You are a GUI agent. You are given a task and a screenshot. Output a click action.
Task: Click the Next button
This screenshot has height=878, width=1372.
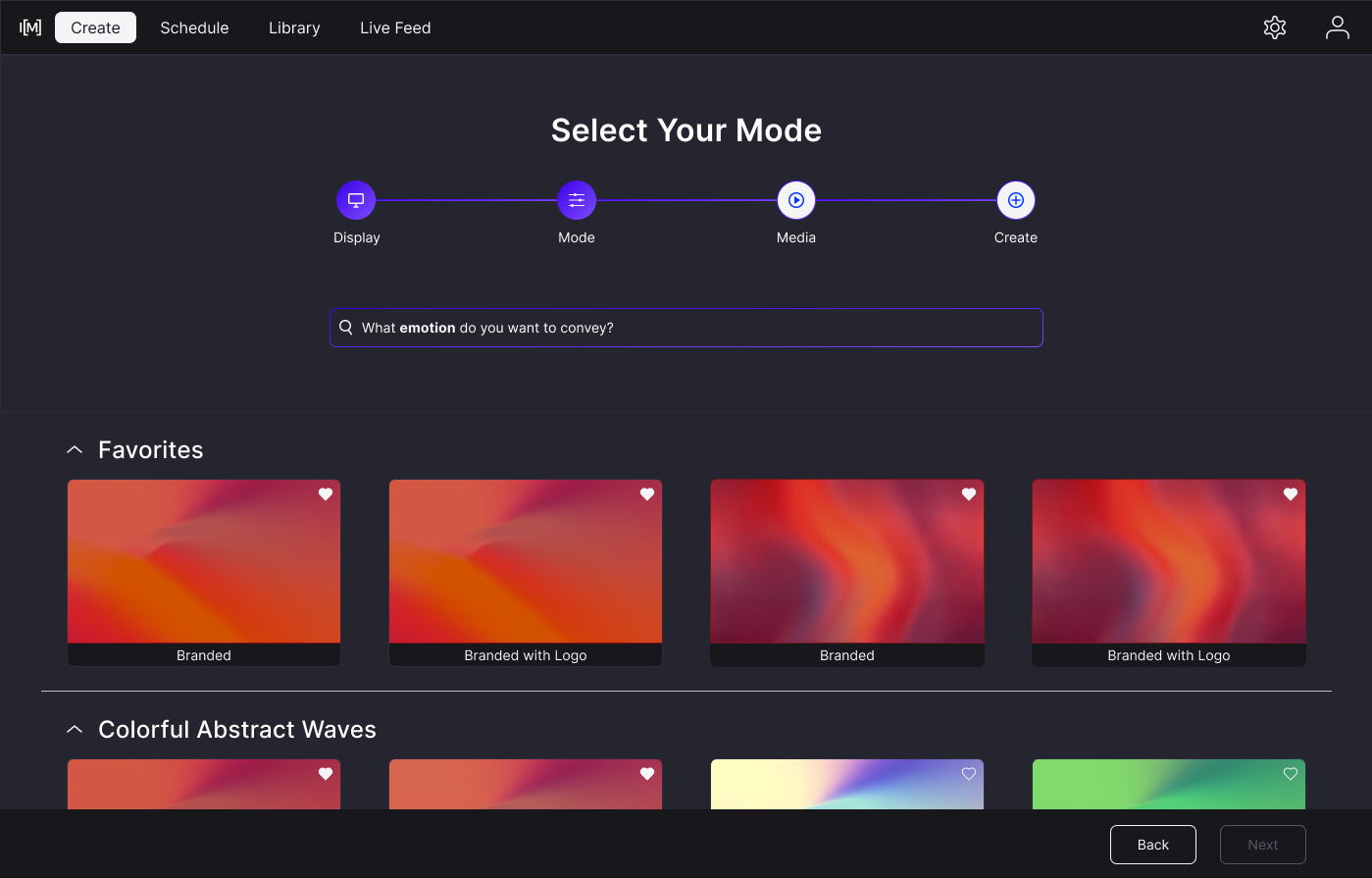(1263, 845)
